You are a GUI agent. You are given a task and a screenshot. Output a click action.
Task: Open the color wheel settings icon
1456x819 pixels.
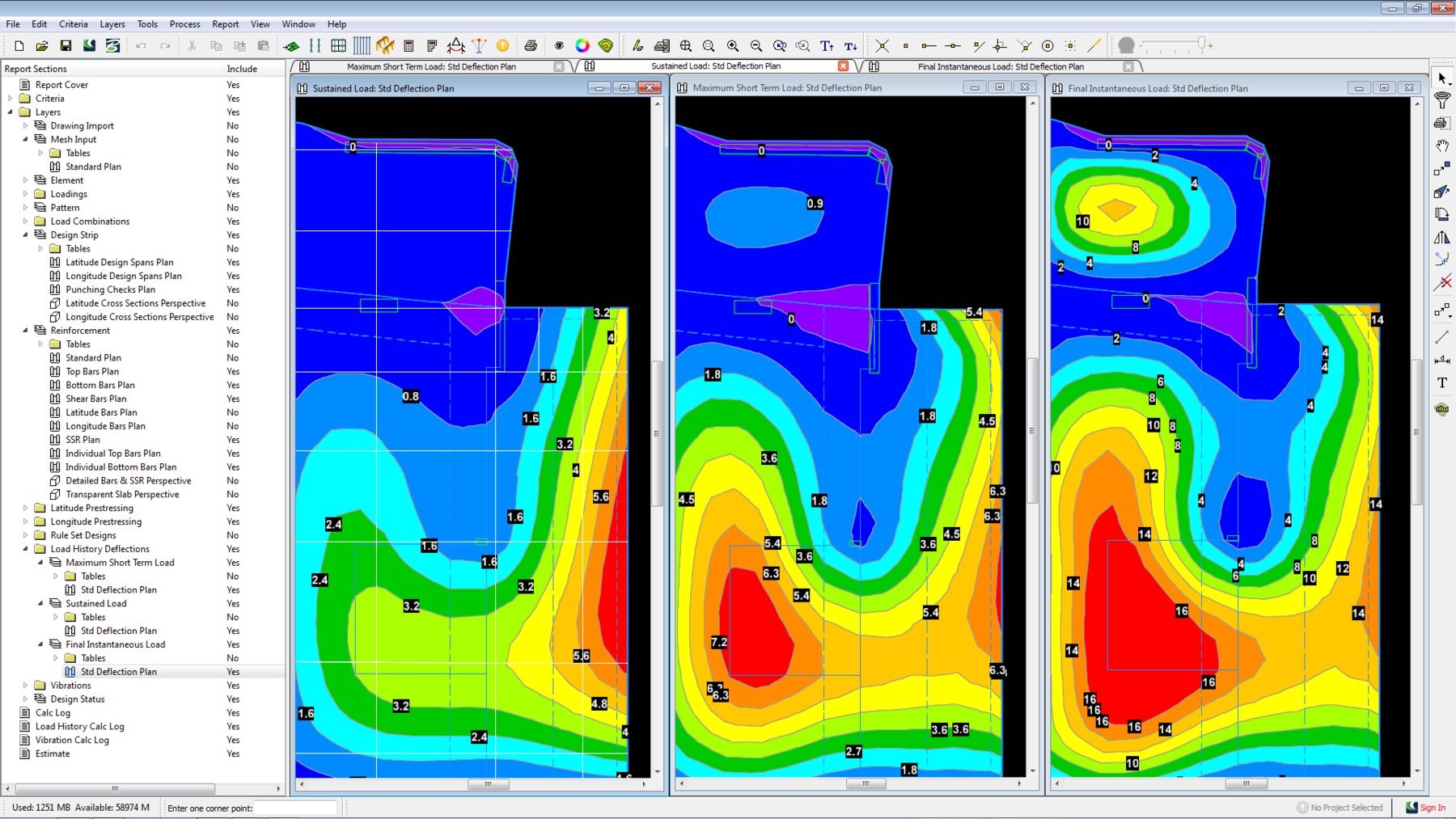tap(582, 46)
